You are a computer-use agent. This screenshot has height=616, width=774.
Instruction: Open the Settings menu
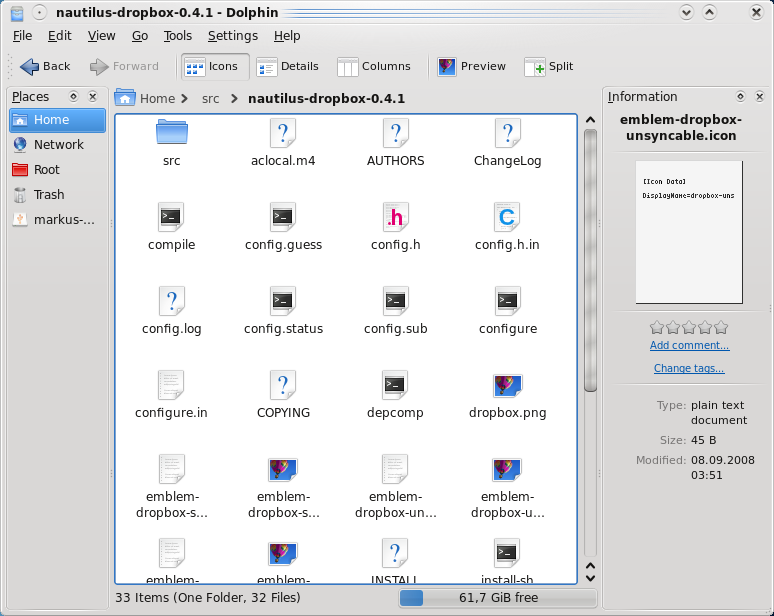click(x=232, y=36)
